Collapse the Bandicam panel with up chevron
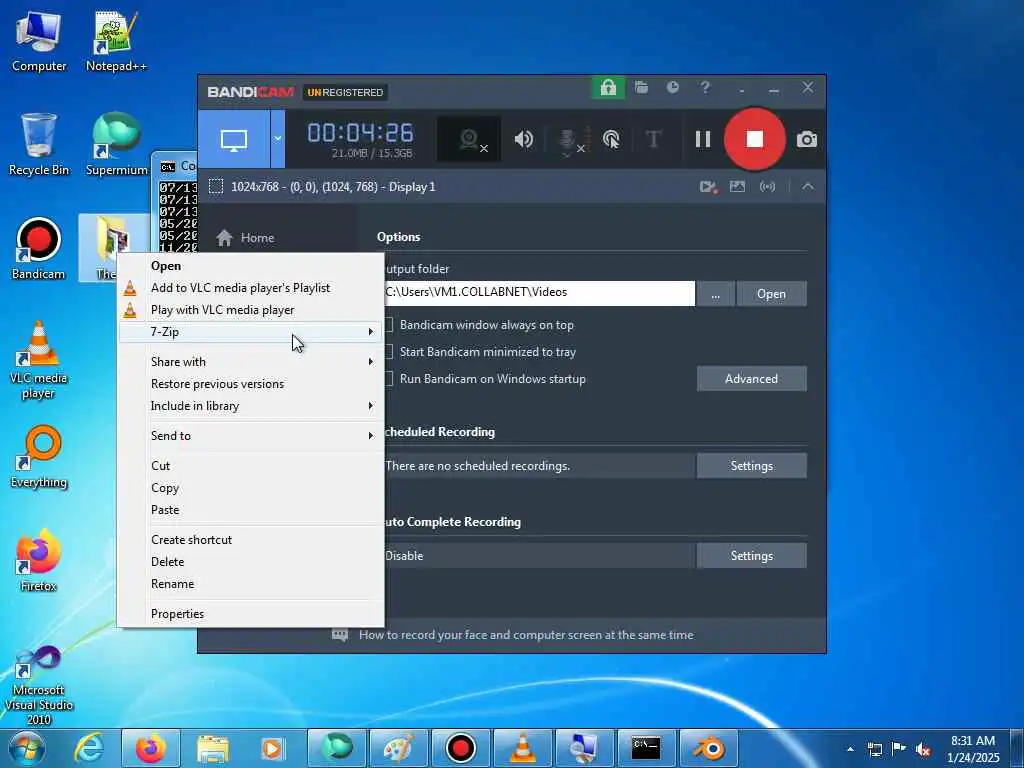Image resolution: width=1024 pixels, height=768 pixels. pos(808,187)
